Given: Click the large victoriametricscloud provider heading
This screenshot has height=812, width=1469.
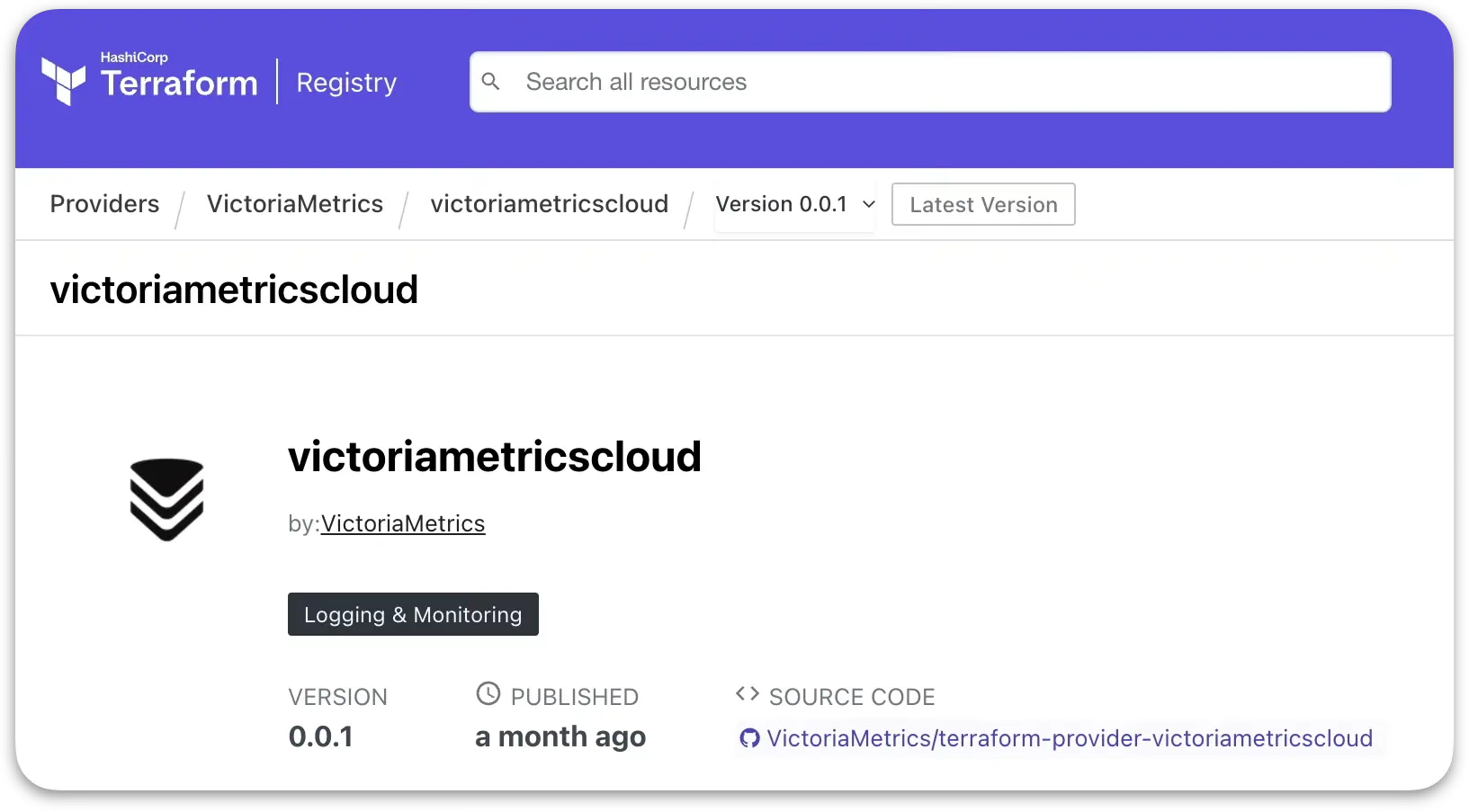Looking at the screenshot, I should [494, 457].
